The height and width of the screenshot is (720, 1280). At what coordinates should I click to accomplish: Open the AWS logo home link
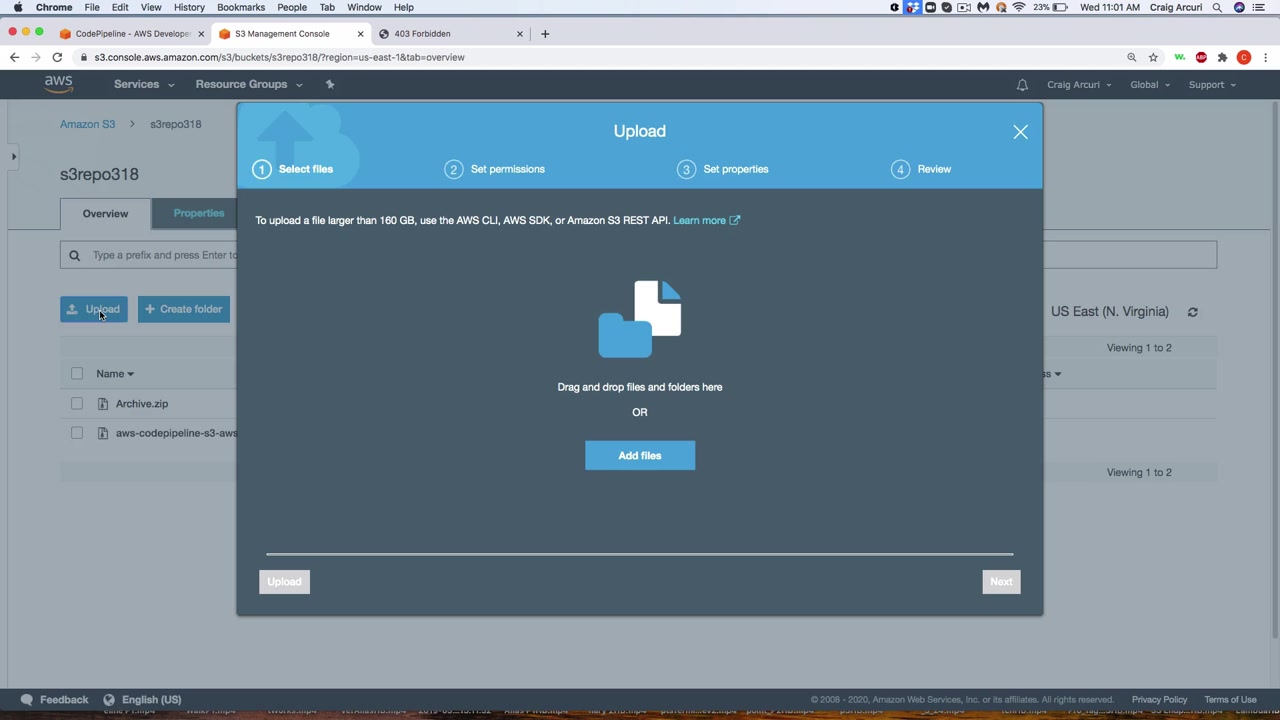pos(59,84)
